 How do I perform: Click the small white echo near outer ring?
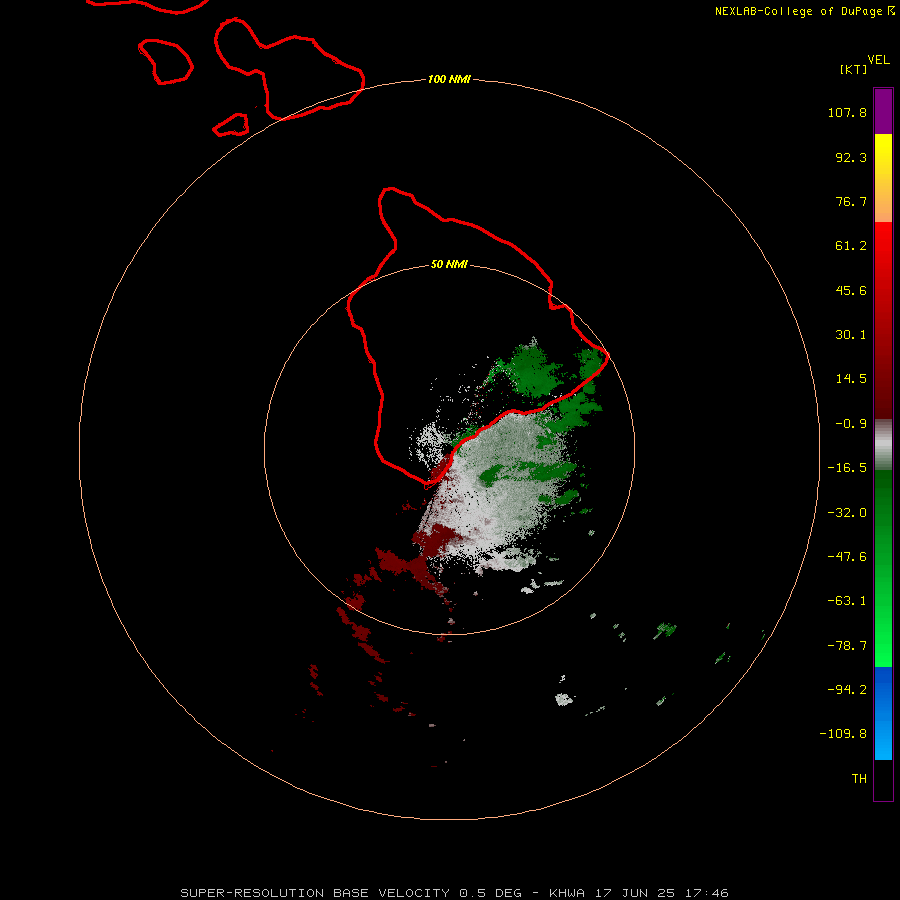(x=564, y=699)
